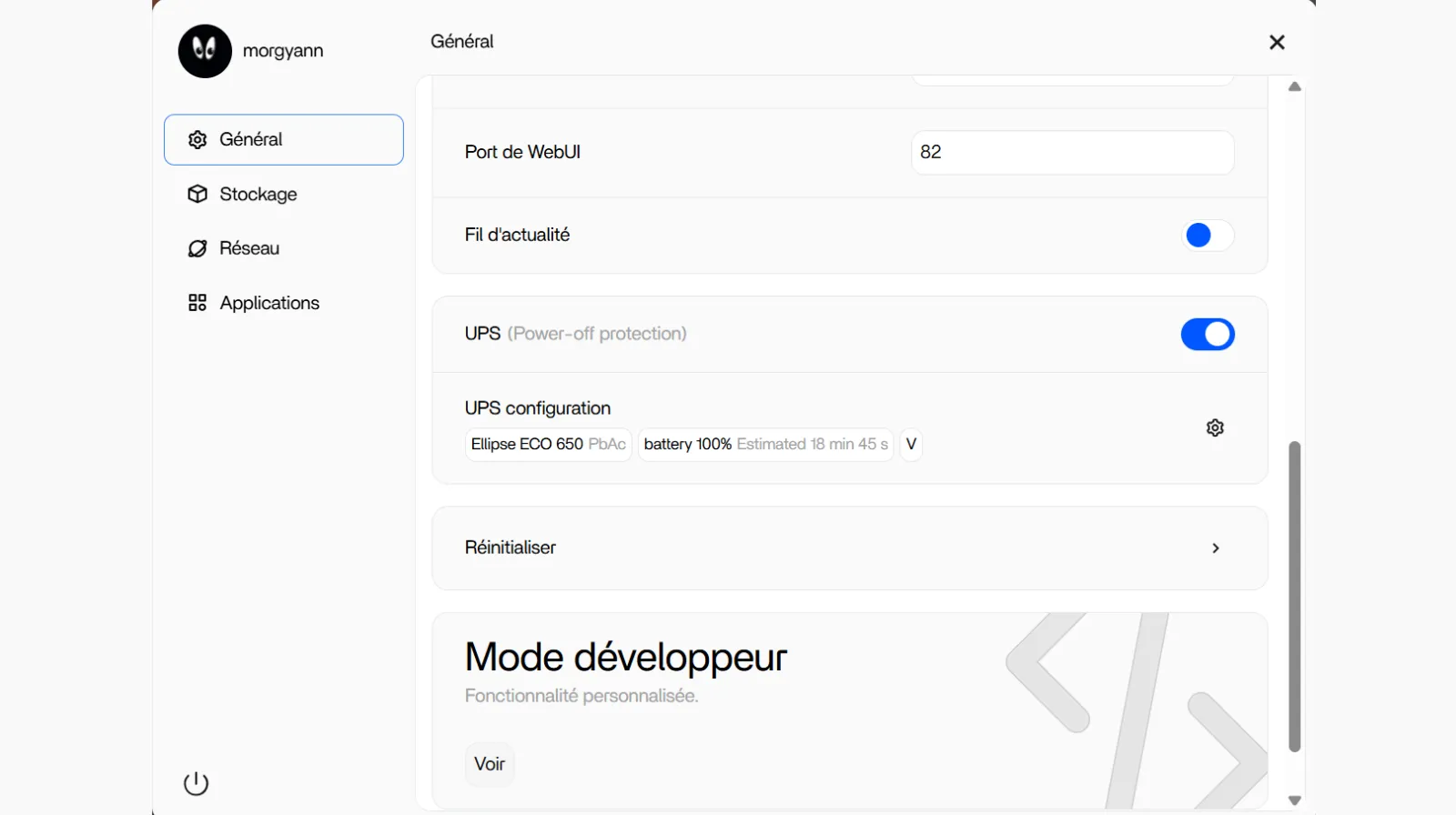Screen dimensions: 1456x815
Task: Toggle the Fil d'actualité switch
Action: tap(1207, 236)
